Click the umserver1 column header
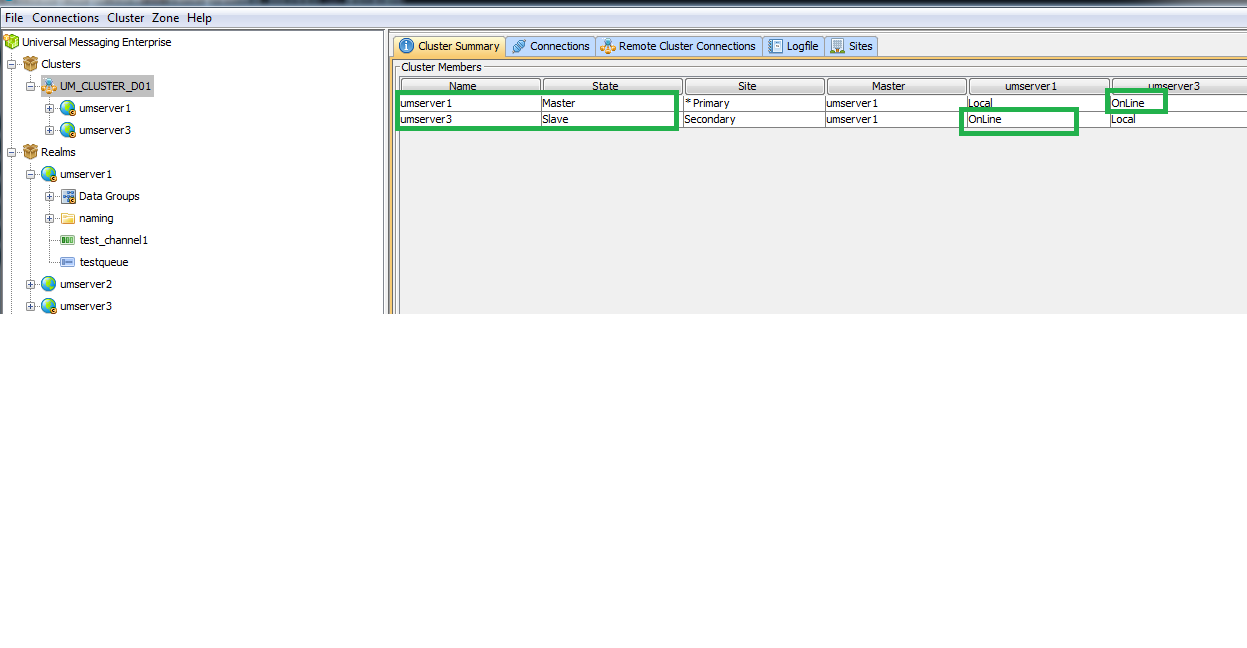The height and width of the screenshot is (648, 1247). coord(1039,86)
